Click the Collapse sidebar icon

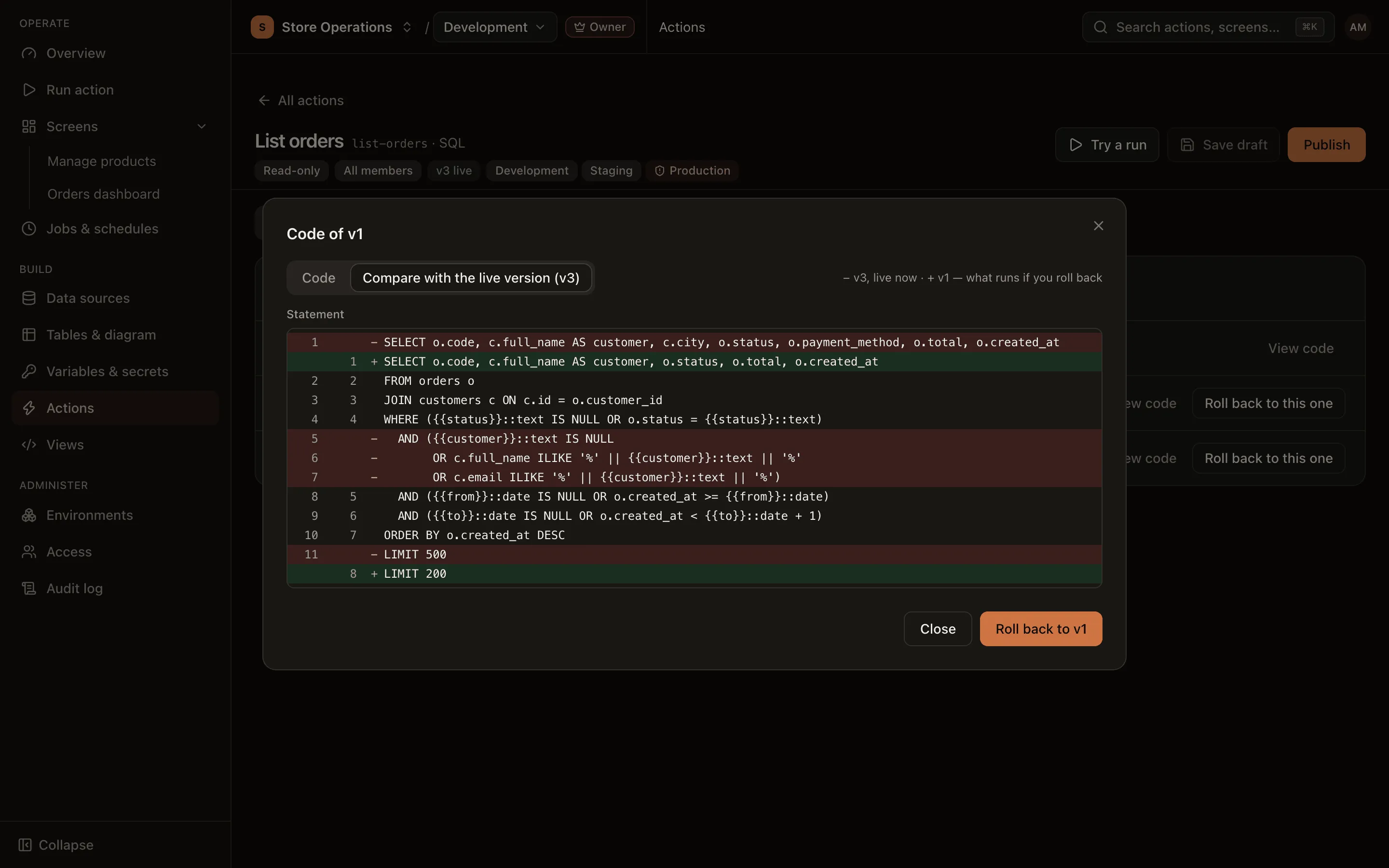tap(25, 845)
